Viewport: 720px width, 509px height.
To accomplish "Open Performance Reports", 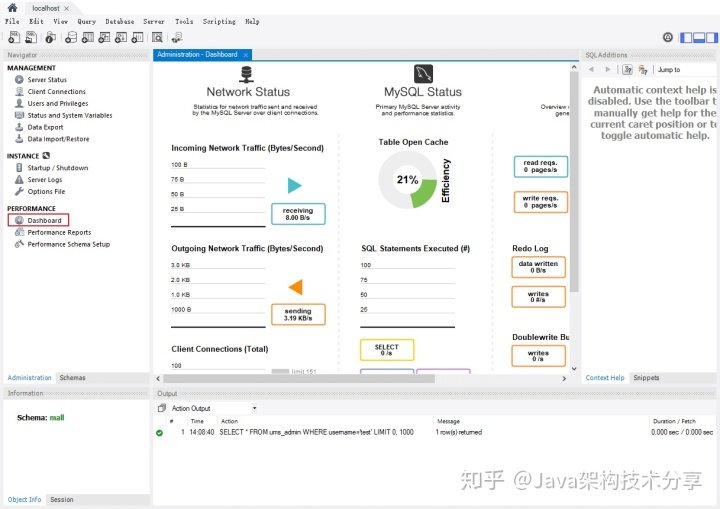I will click(59, 232).
